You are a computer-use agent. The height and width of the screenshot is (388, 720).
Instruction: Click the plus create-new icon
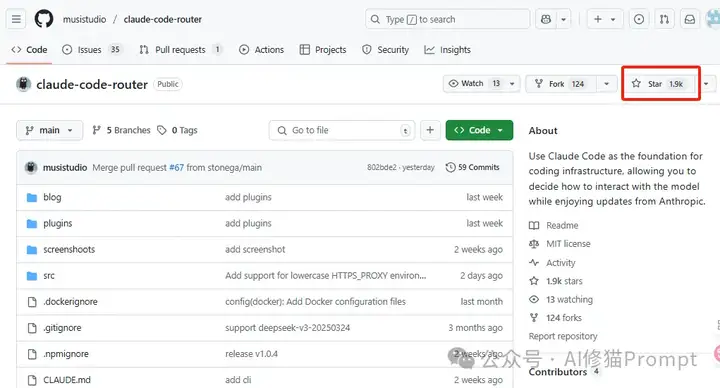coord(597,19)
